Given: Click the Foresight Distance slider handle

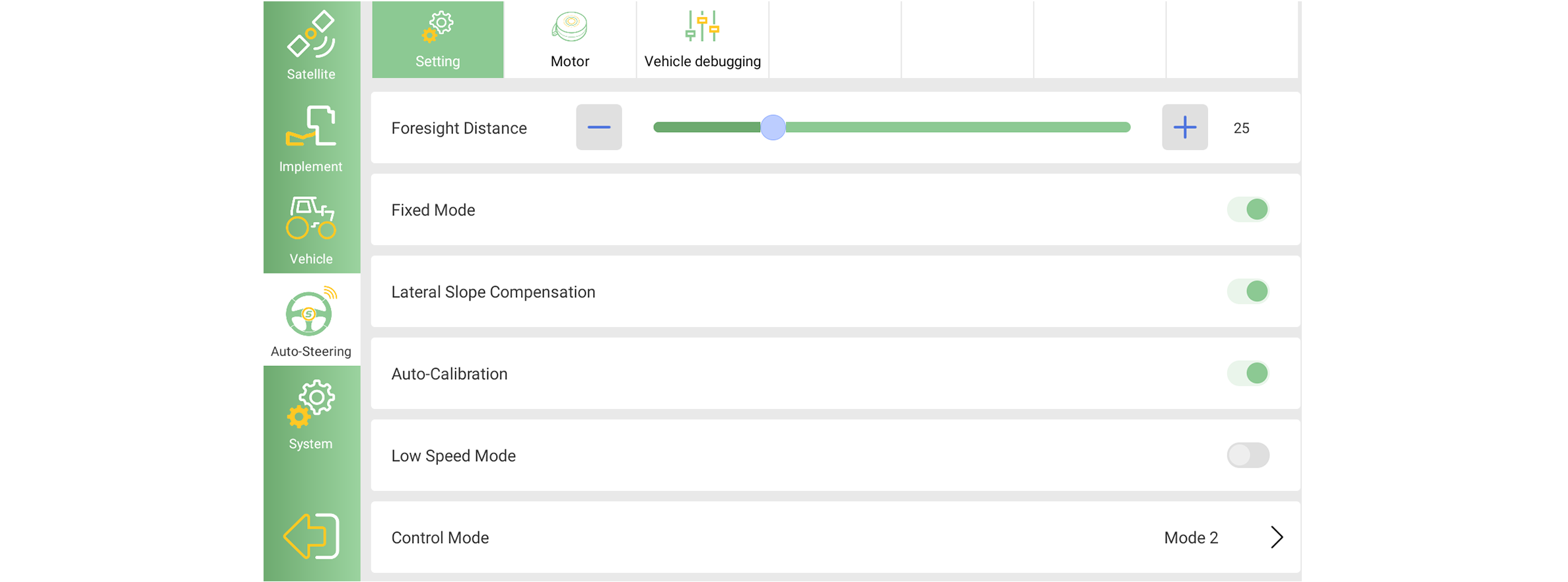Looking at the screenshot, I should point(773,127).
